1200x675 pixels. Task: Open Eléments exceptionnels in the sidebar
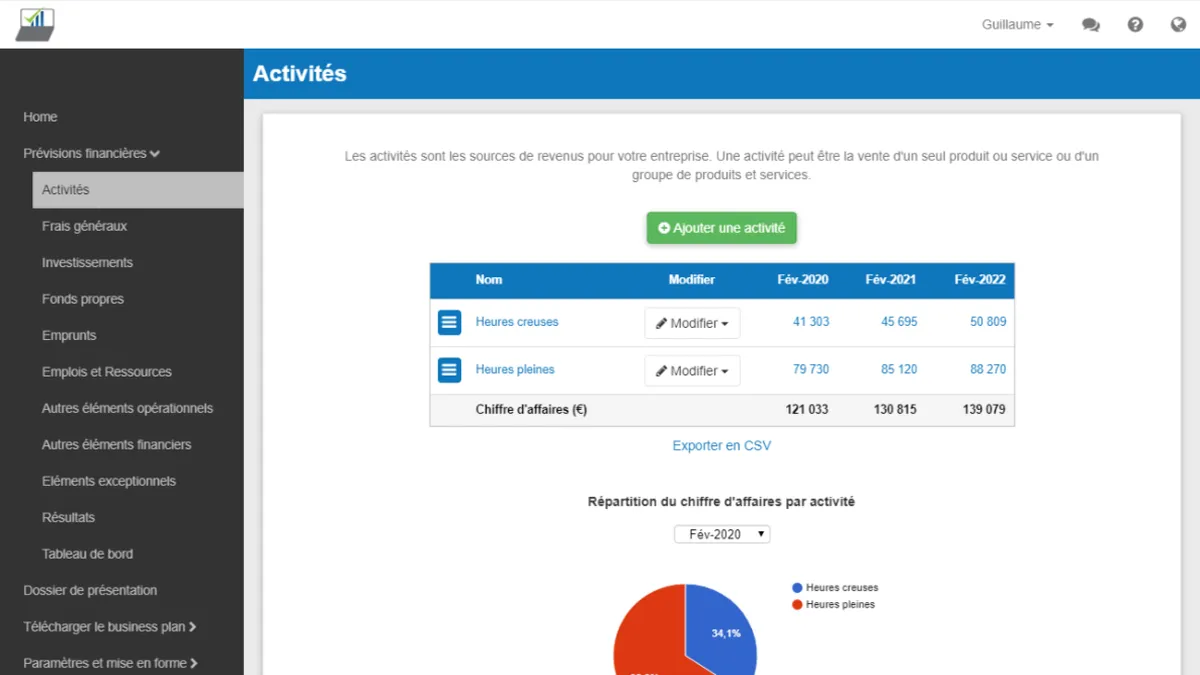109,481
